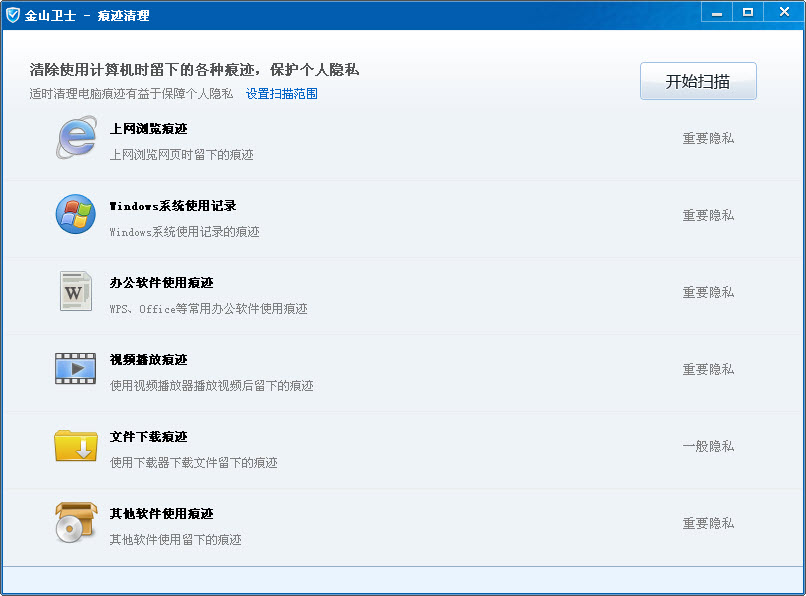The image size is (806, 596).
Task: Select the 文件下载痕迹 title
Action: 149,437
